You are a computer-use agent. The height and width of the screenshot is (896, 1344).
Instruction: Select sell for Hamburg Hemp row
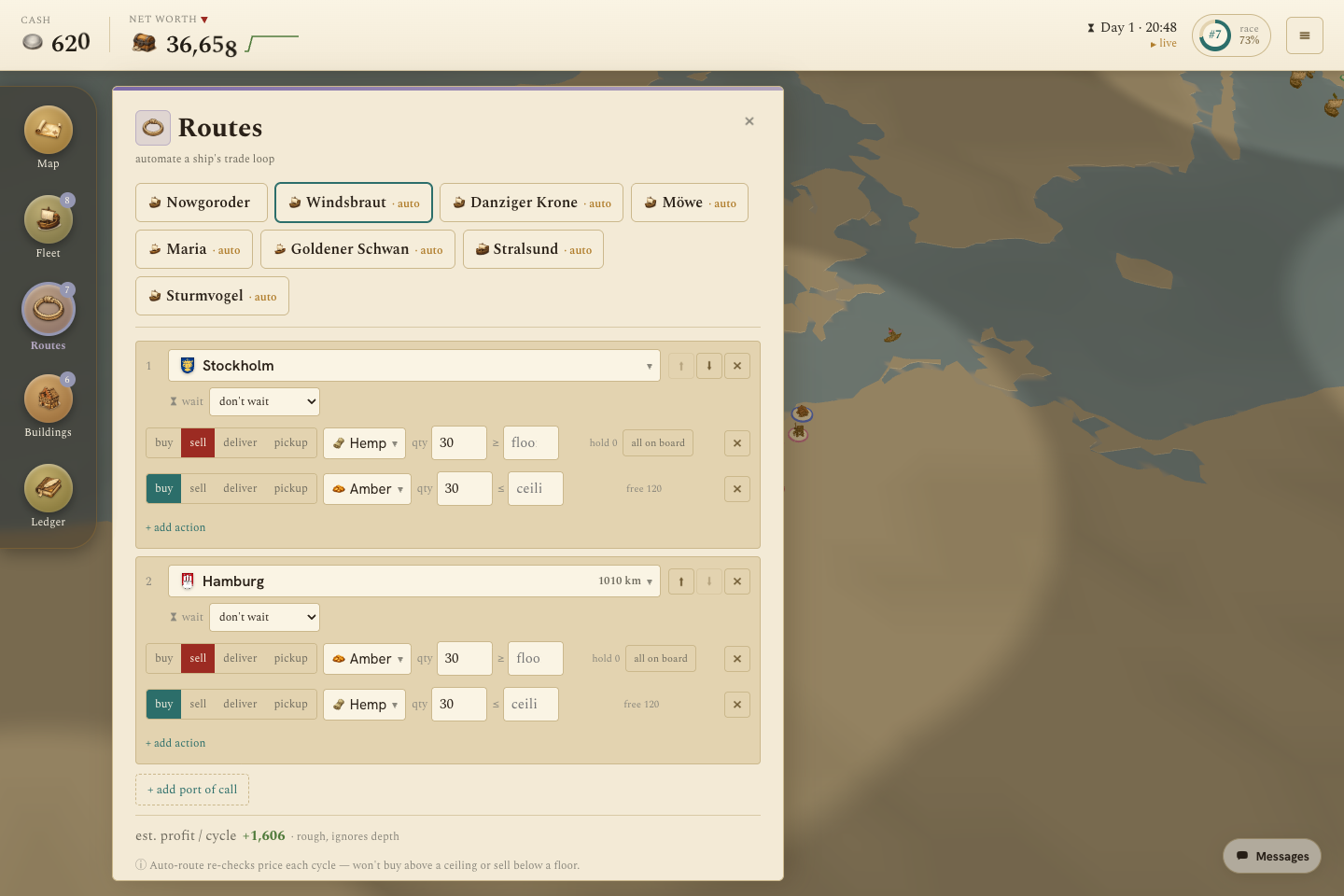(x=198, y=705)
